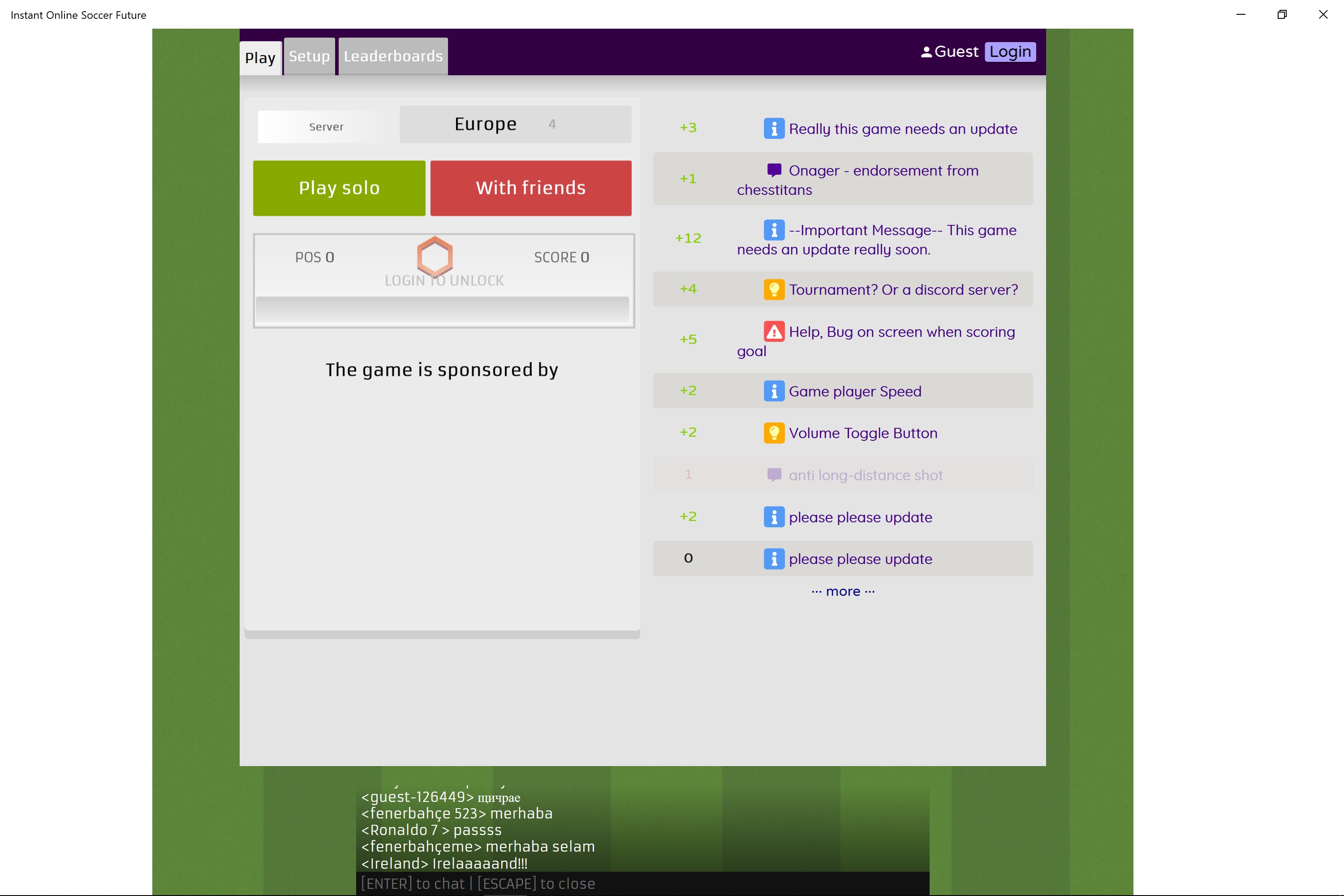The image size is (1344, 896).
Task: Open the Europe server selector
Action: coord(515,124)
